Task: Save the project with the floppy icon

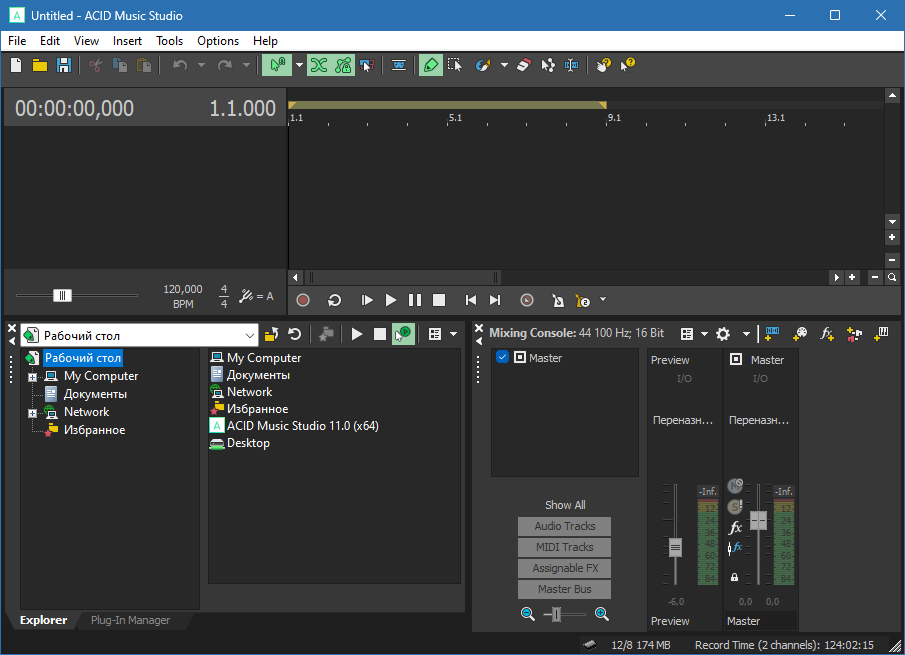Action: tap(63, 65)
